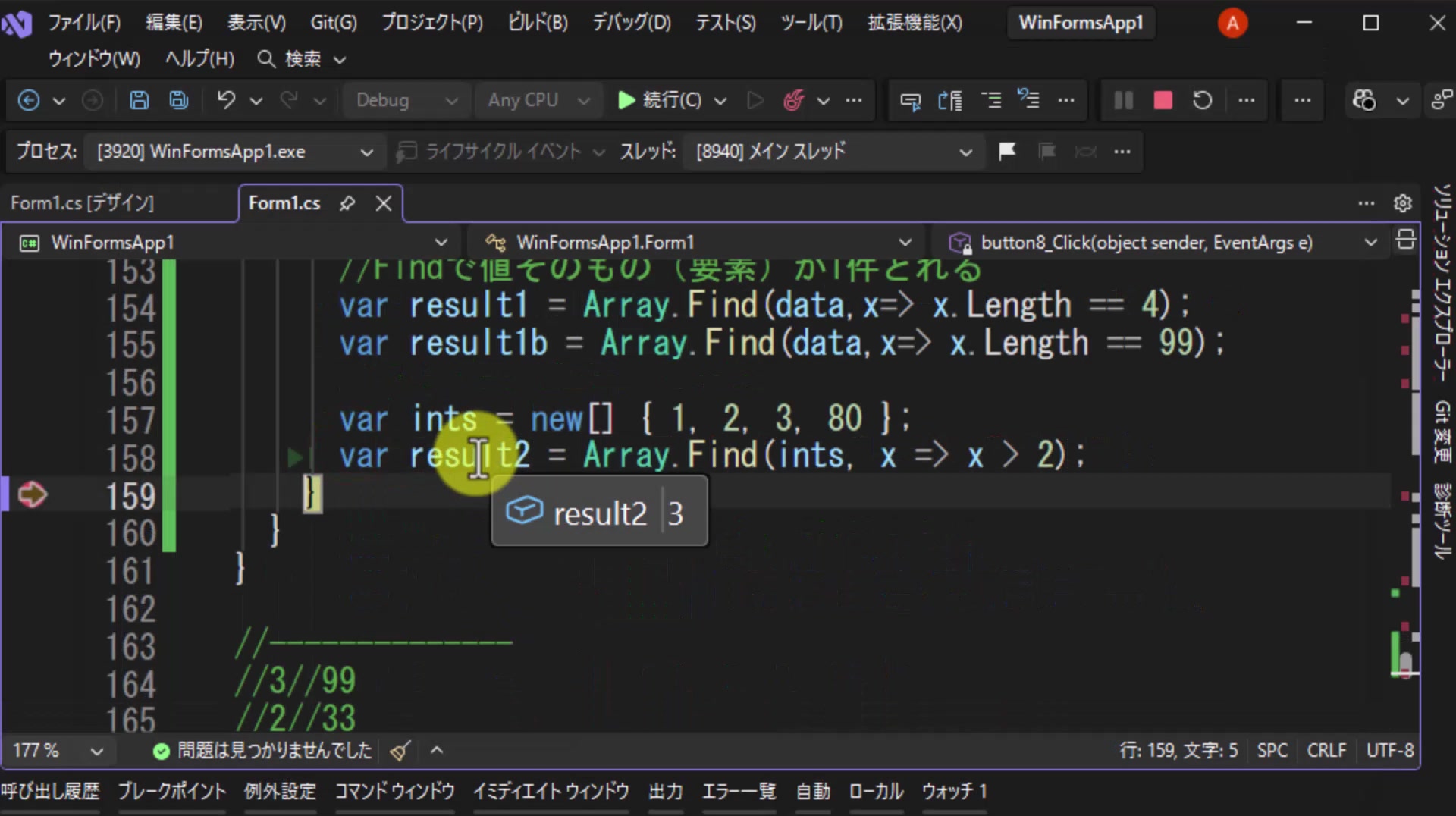Screen dimensions: 1456x816
Task: Close the Form1.cs tab
Action: pyautogui.click(x=384, y=203)
